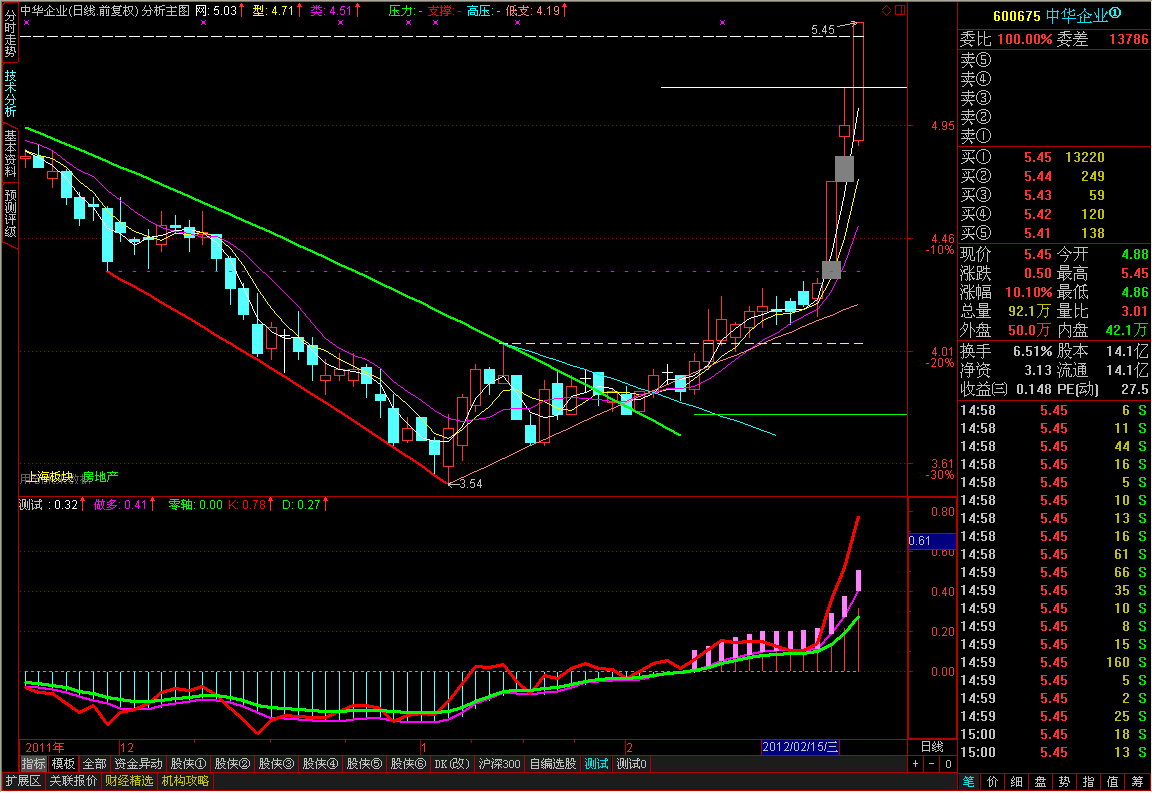The width and height of the screenshot is (1152, 793).
Task: Select the 细 tab in the quote panel
Action: (x=1017, y=782)
